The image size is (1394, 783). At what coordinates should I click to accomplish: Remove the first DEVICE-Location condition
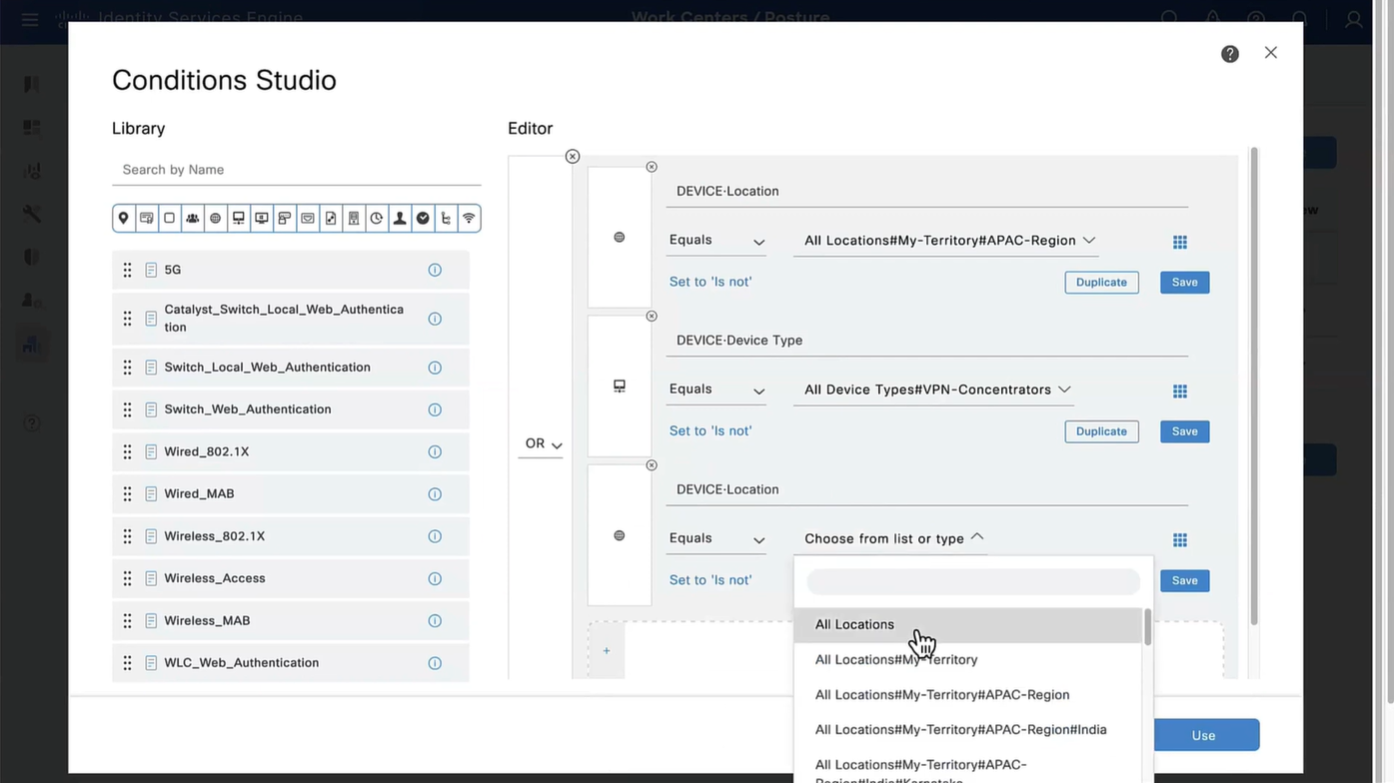[651, 167]
